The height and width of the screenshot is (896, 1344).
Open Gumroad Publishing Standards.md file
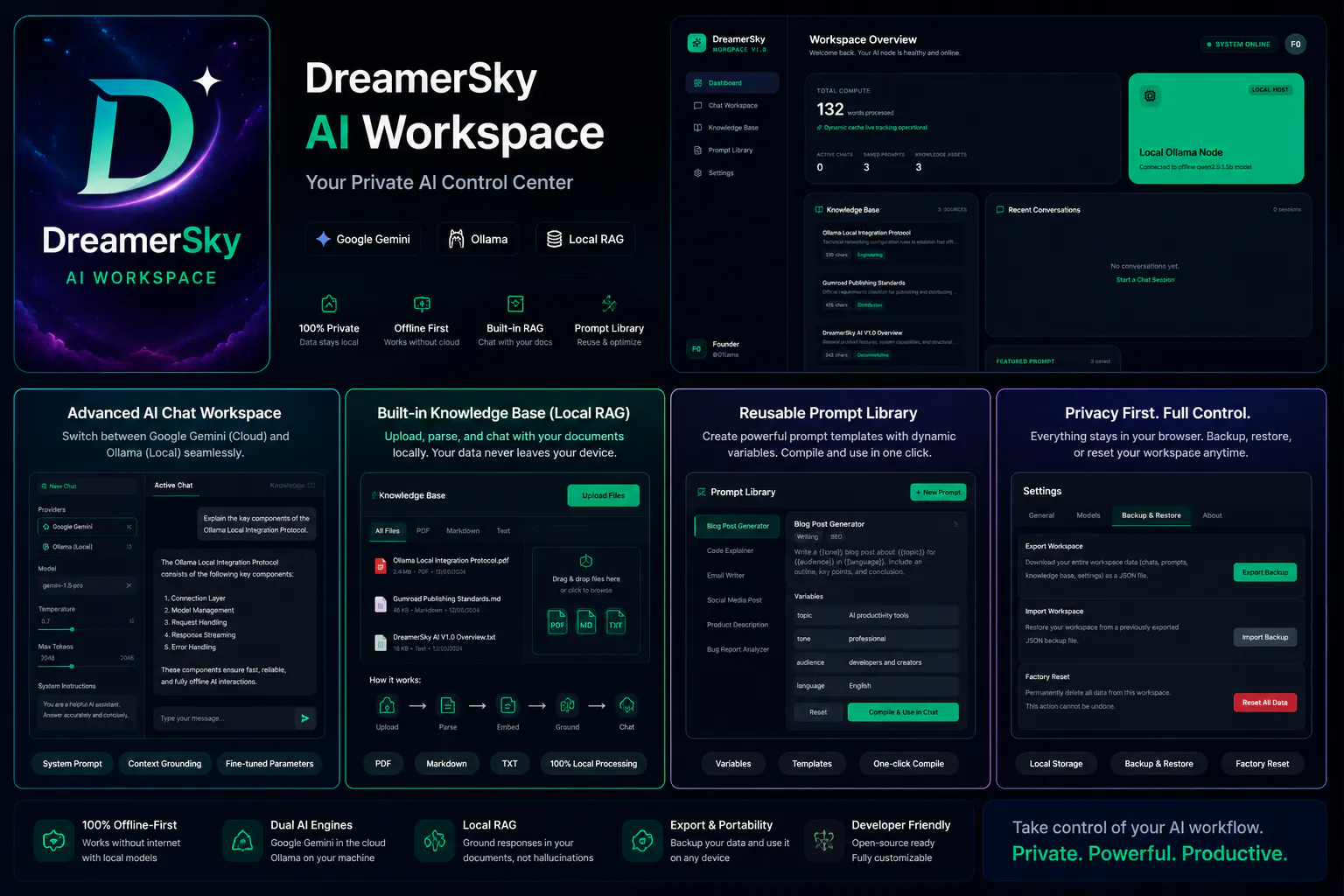point(445,604)
